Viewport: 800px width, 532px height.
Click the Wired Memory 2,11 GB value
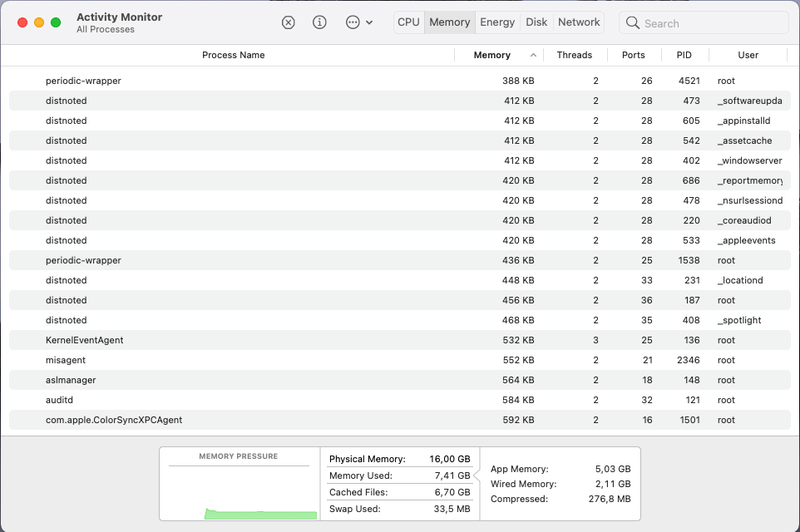(613, 484)
